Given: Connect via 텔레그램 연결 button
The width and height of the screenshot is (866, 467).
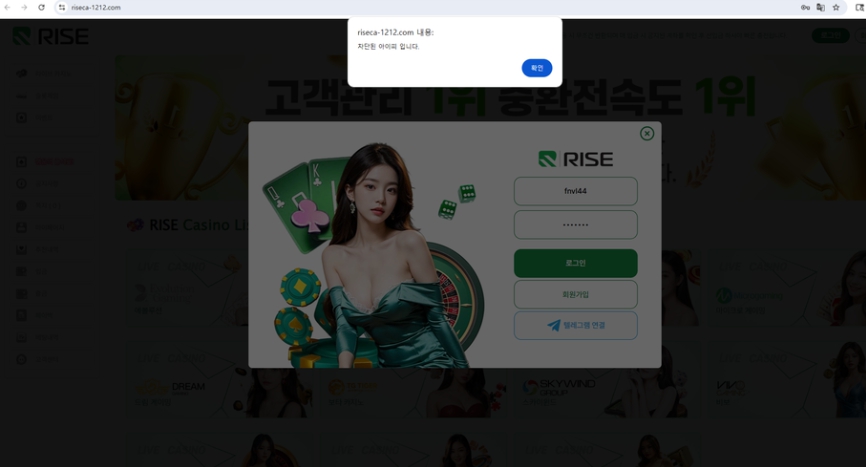Looking at the screenshot, I should pos(575,325).
